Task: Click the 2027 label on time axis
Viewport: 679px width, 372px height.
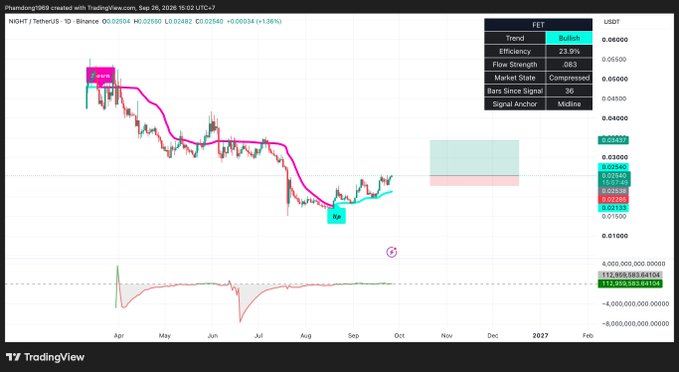Action: [x=540, y=336]
